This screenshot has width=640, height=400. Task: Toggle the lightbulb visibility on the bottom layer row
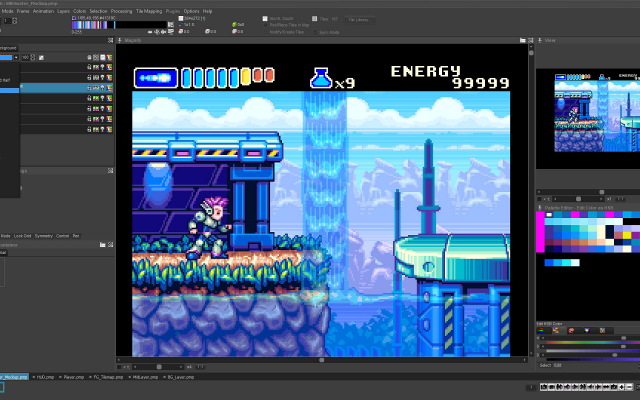[103, 129]
